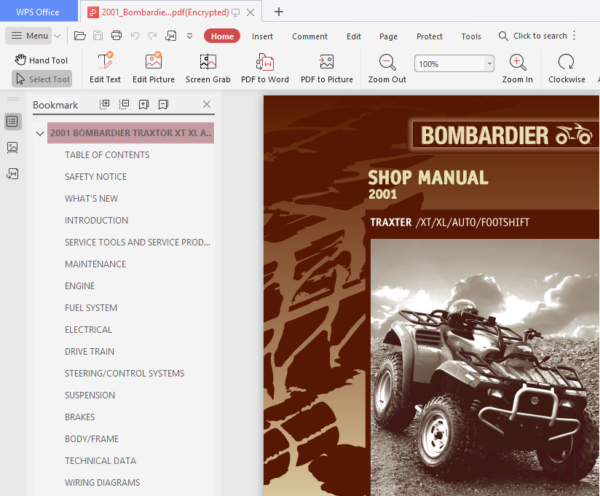Open the 100% zoom level dropdown
The image size is (600, 496).
pyautogui.click(x=489, y=64)
